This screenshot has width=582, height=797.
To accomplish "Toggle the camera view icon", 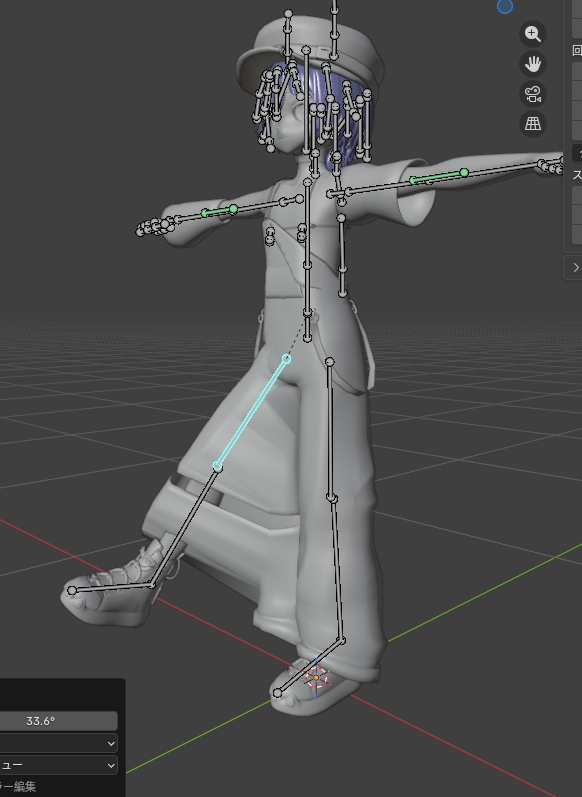I will coord(533,94).
